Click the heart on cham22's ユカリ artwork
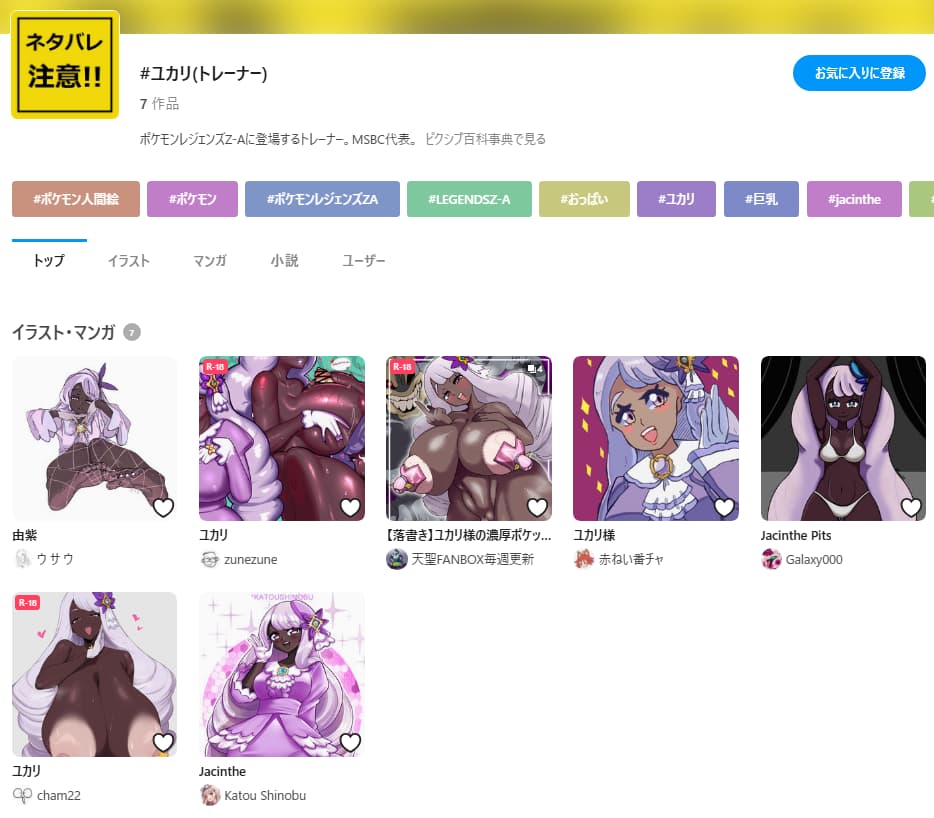Image resolution: width=934 pixels, height=818 pixels. [x=163, y=742]
